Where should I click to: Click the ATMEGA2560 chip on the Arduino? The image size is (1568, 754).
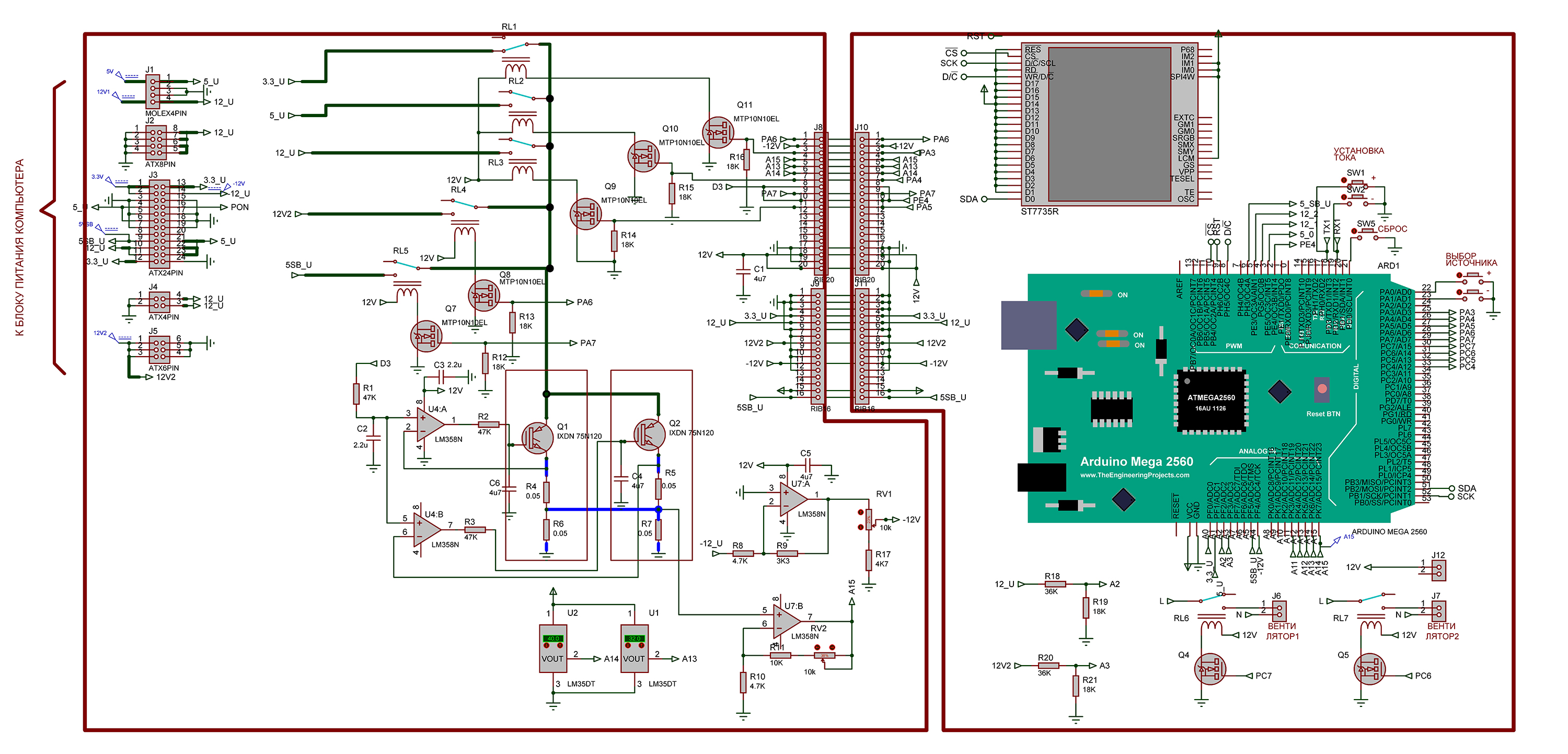1210,402
